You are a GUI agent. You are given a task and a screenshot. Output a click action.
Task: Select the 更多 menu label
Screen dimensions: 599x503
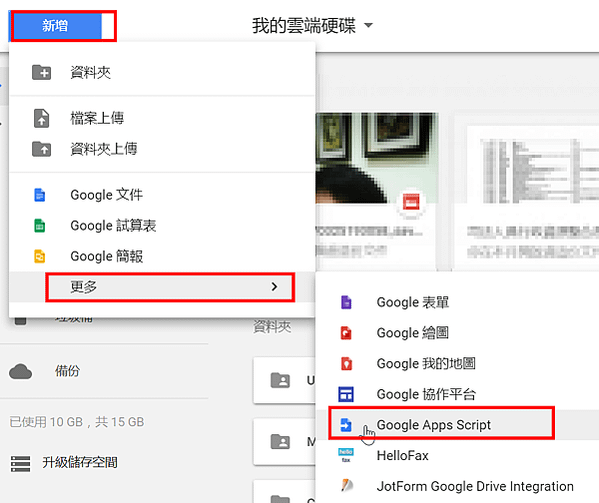[x=83, y=286]
